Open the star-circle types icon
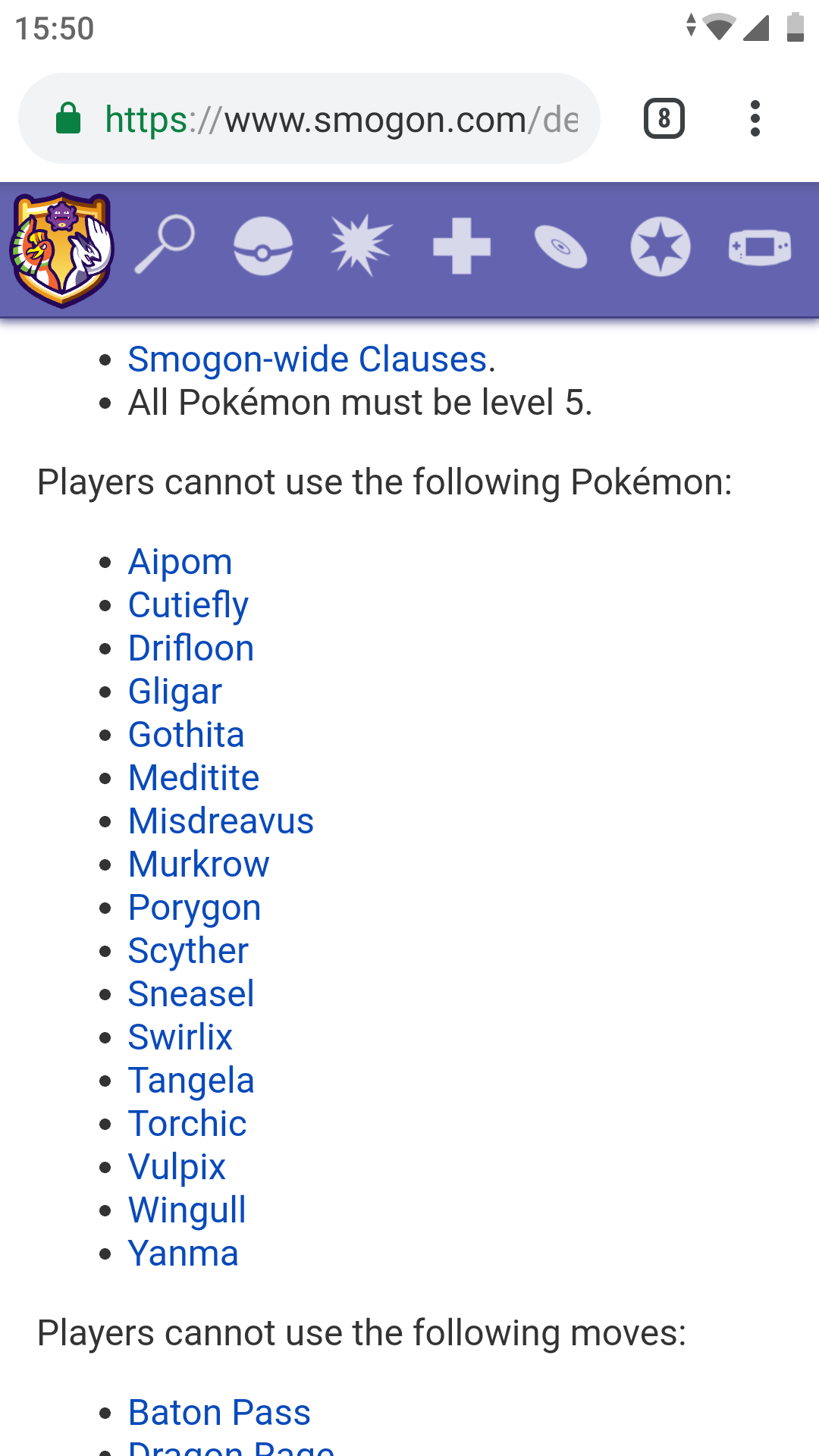This screenshot has width=819, height=1456. [x=661, y=246]
